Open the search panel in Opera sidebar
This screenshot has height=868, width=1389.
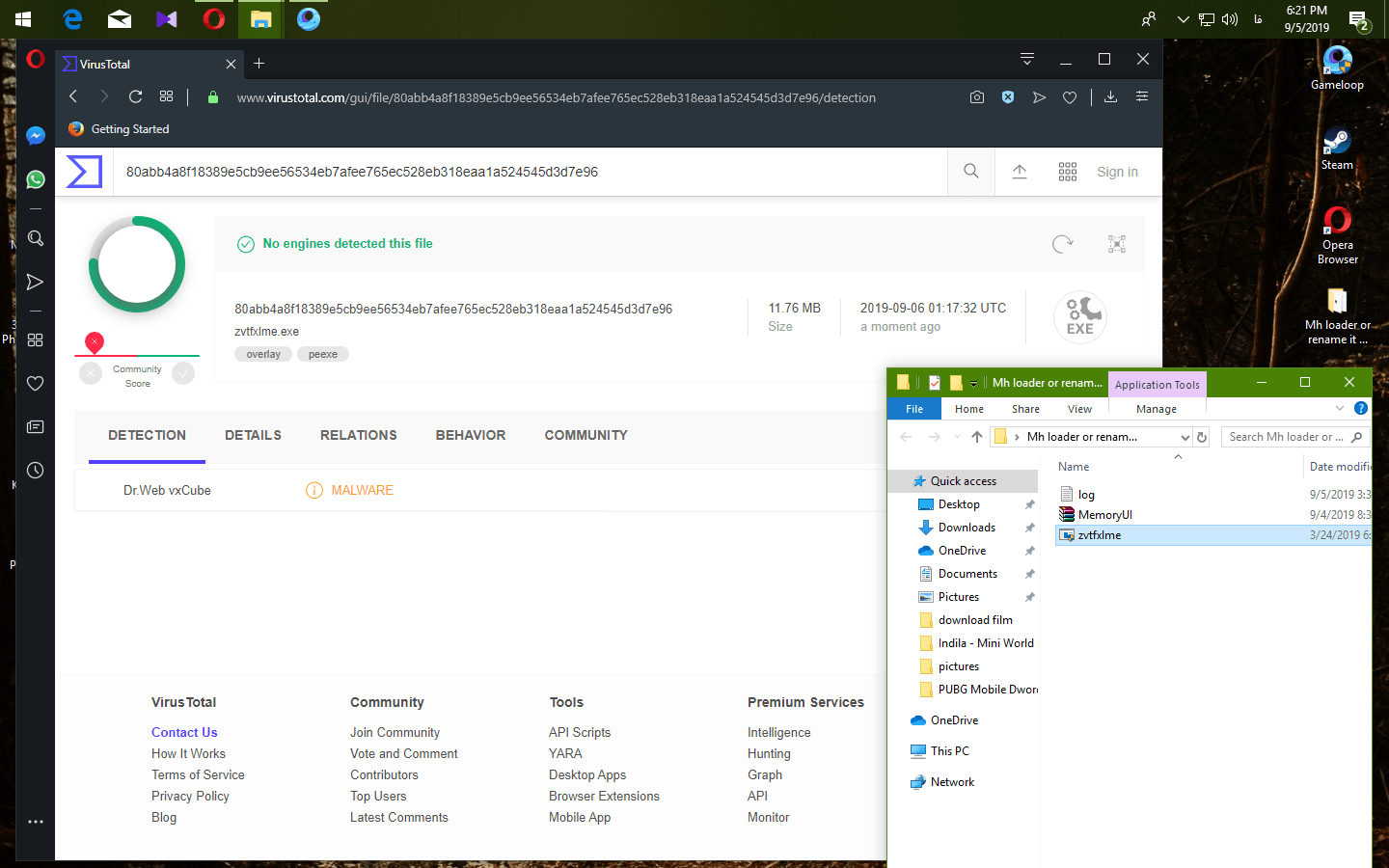pyautogui.click(x=36, y=238)
